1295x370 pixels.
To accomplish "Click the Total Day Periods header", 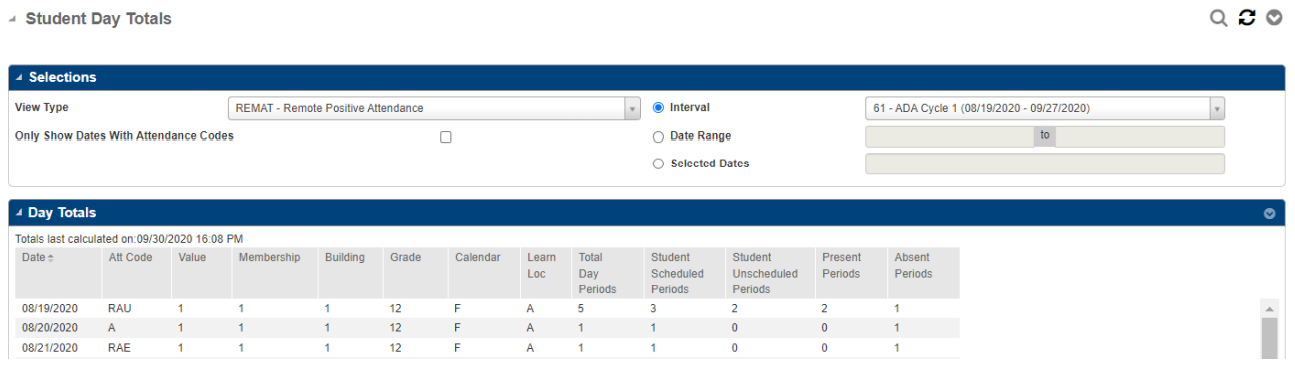I will (607, 273).
